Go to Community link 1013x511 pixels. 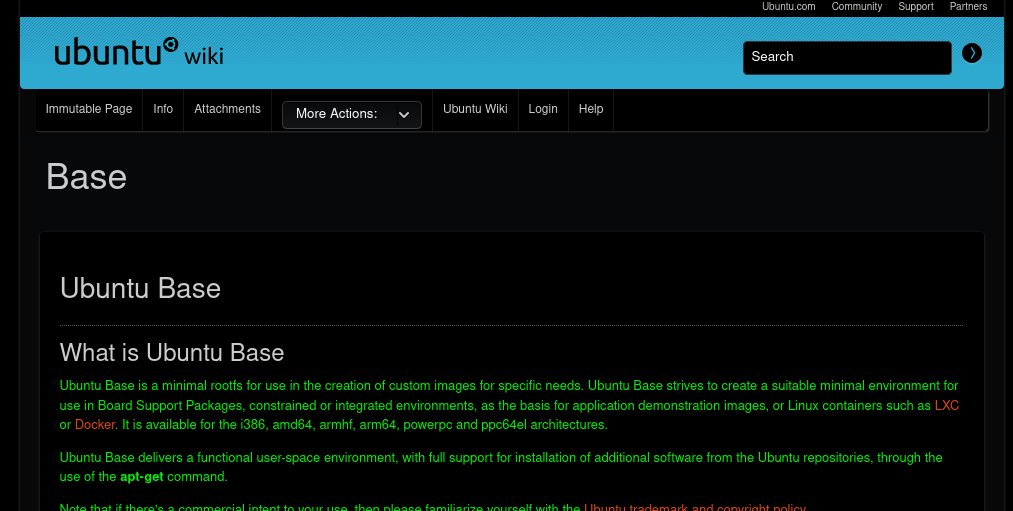pos(857,6)
